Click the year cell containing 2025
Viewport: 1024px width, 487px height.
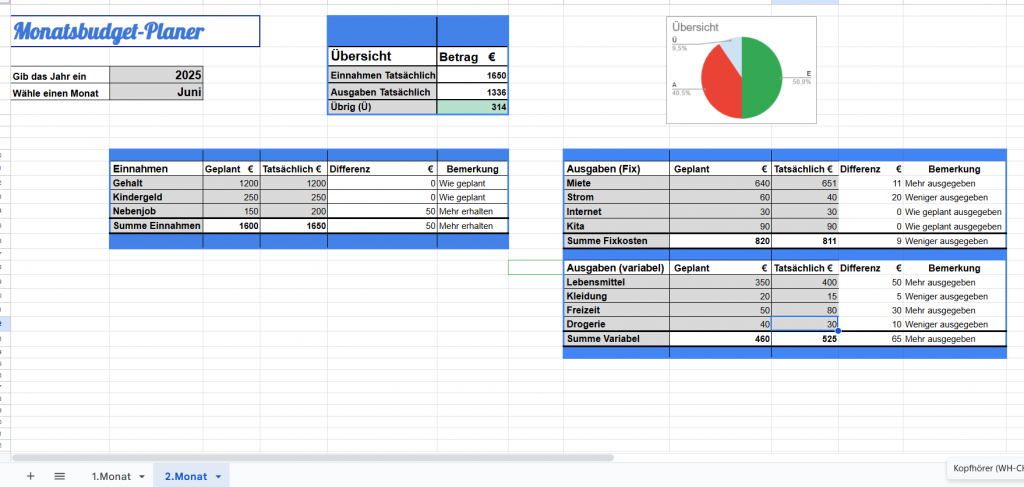(x=156, y=75)
